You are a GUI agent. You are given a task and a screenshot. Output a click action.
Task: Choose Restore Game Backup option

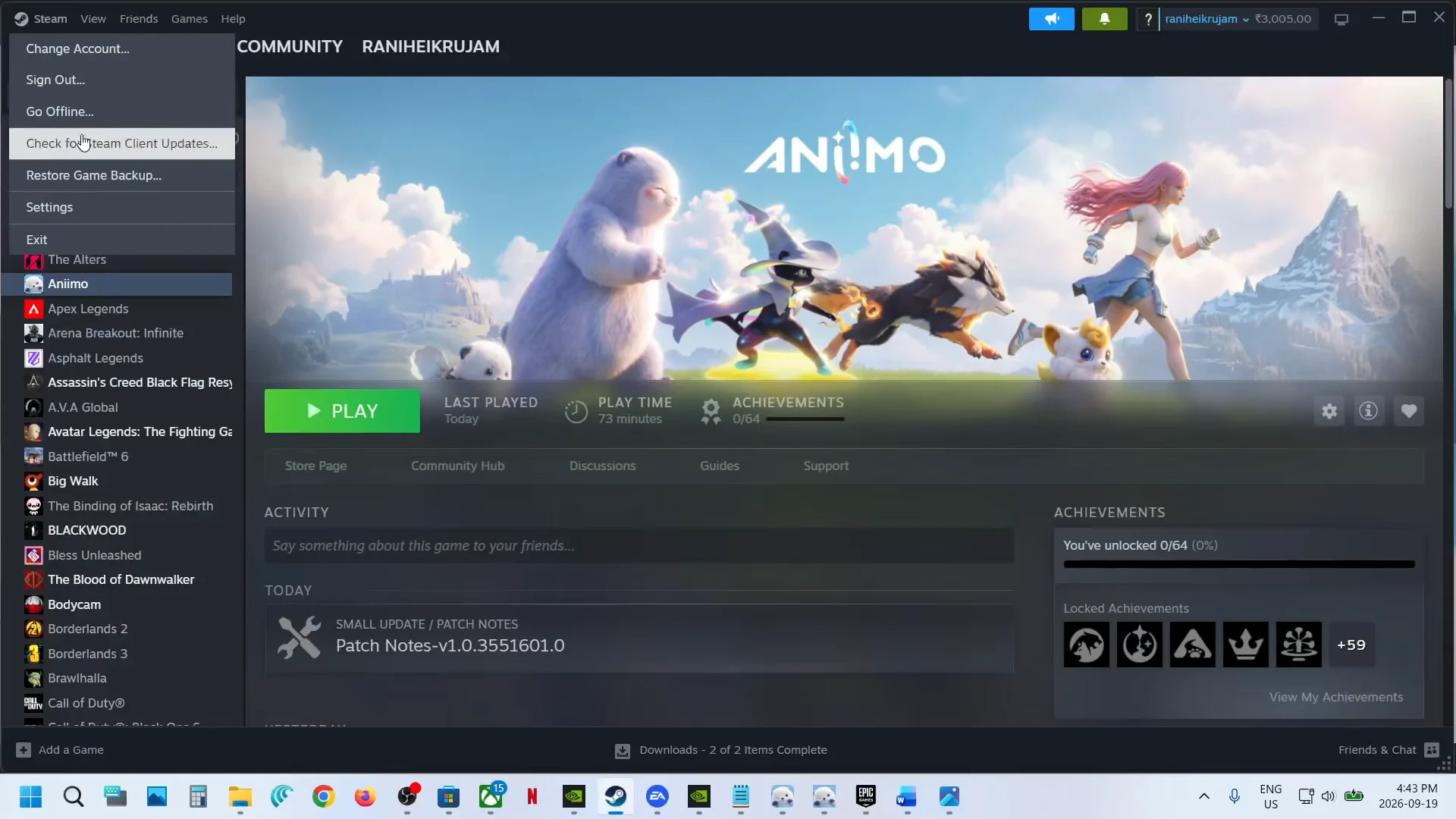[122, 175]
